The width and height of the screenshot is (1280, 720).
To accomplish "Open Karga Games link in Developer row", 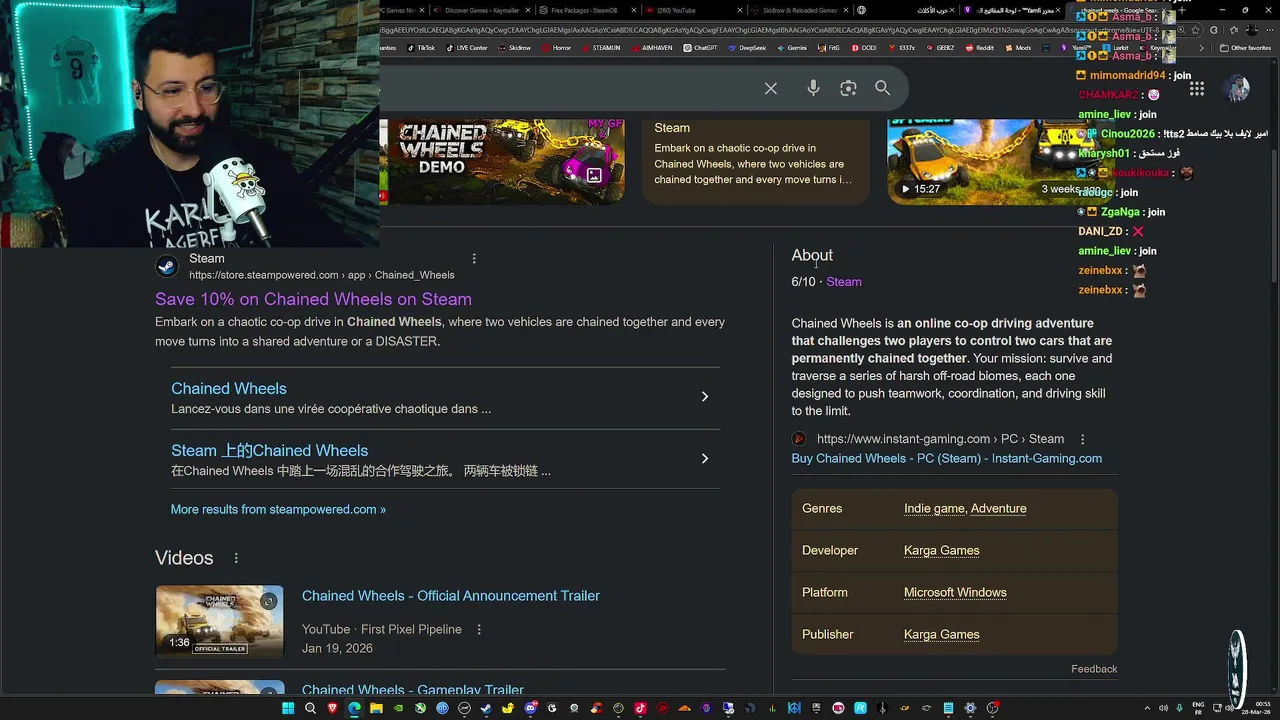I will (x=941, y=551).
